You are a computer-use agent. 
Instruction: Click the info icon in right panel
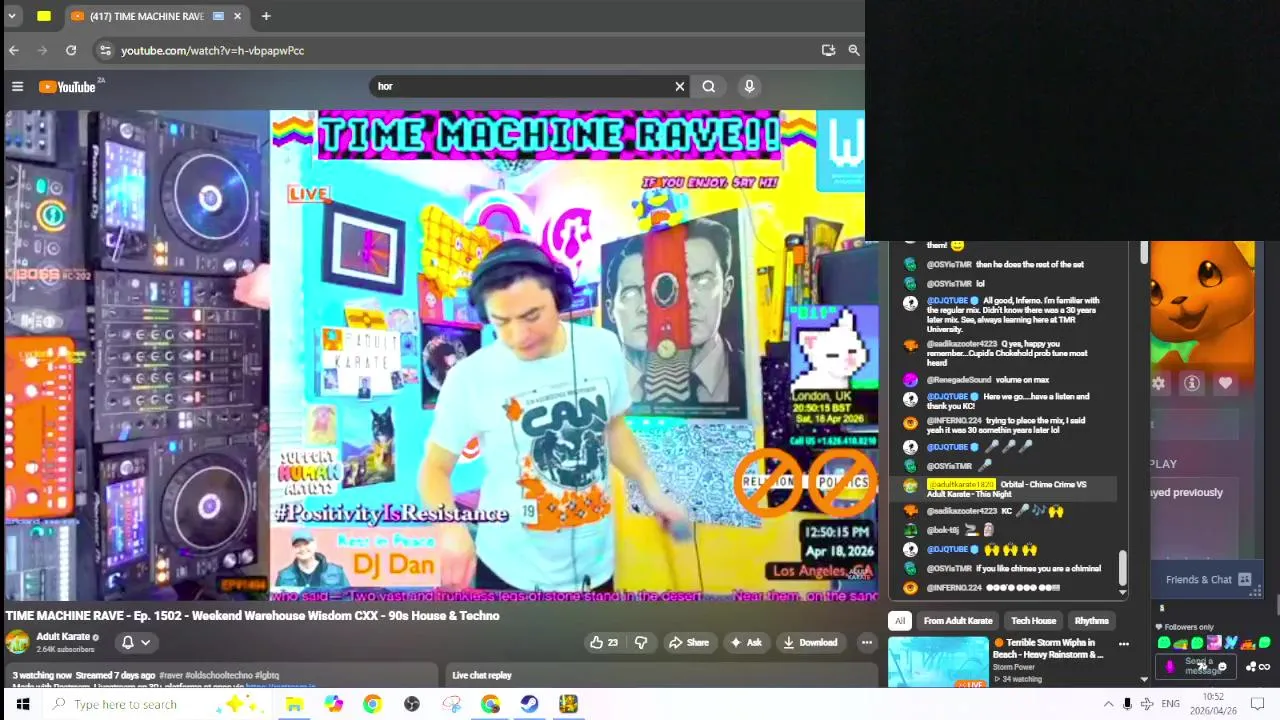point(1192,383)
